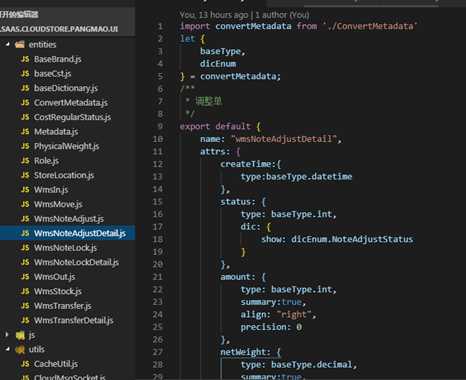The width and height of the screenshot is (466, 380).
Task: Open StoreLocation.js file
Action: pos(64,175)
